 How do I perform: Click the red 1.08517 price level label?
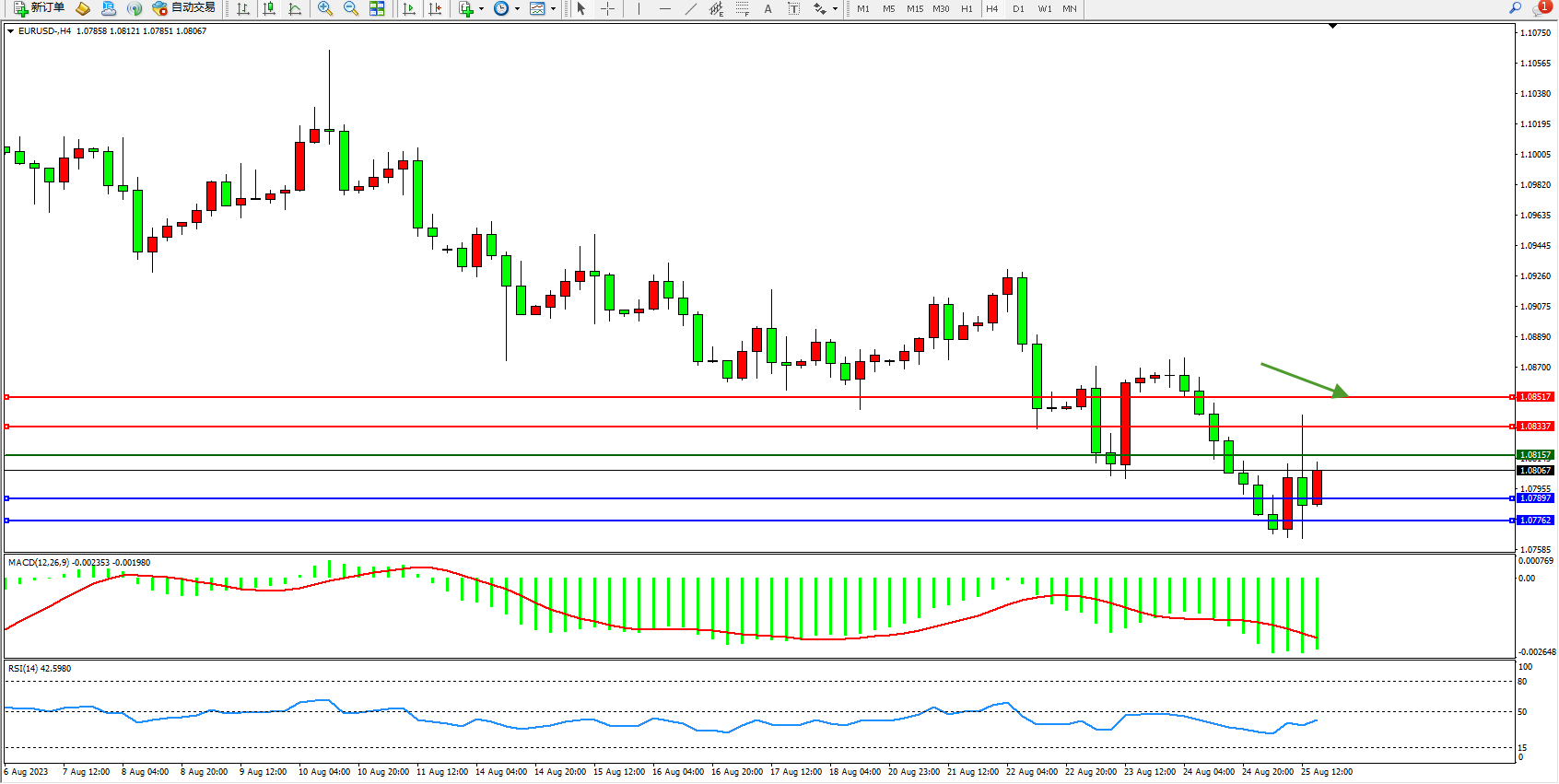click(x=1535, y=397)
